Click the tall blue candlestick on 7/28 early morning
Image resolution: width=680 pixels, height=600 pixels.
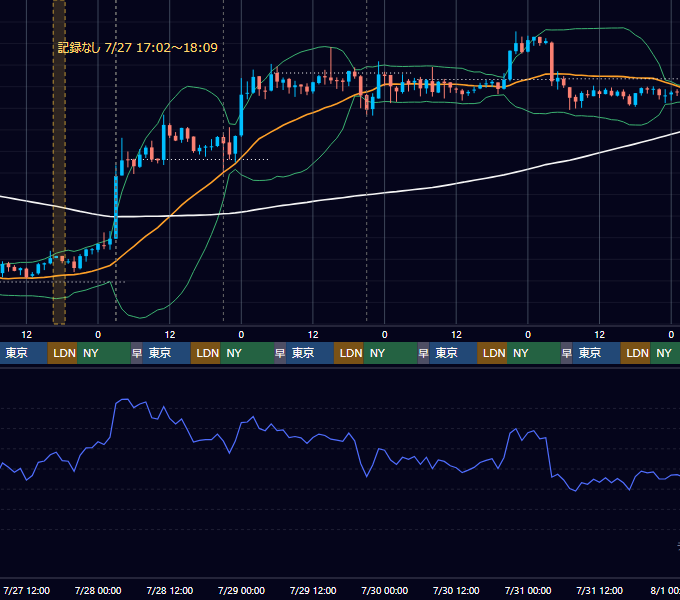(x=116, y=207)
